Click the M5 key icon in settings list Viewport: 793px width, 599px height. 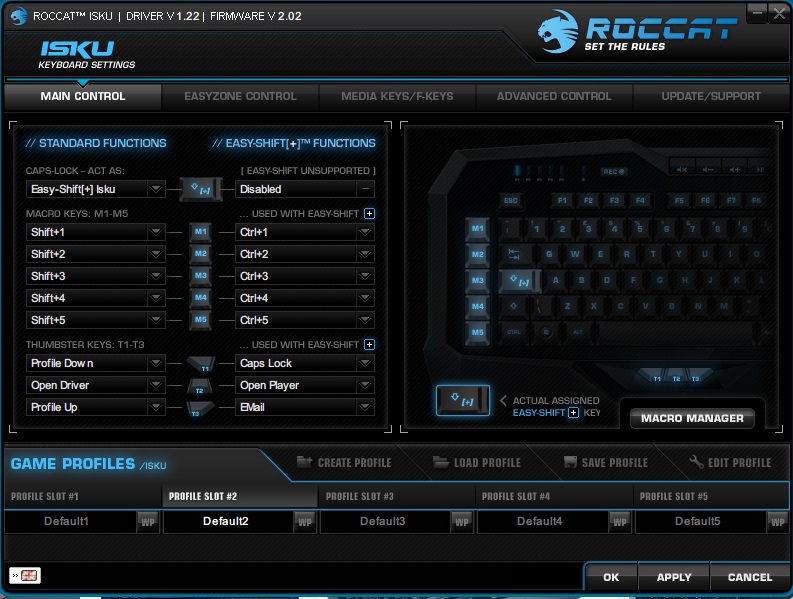pos(200,320)
